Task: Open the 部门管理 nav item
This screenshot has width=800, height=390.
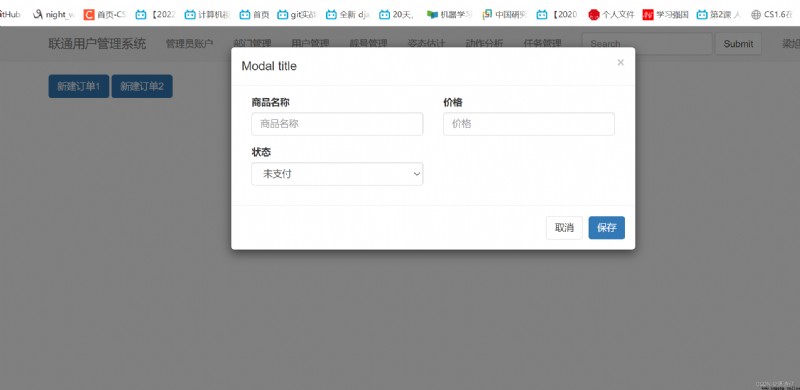Action: point(253,43)
